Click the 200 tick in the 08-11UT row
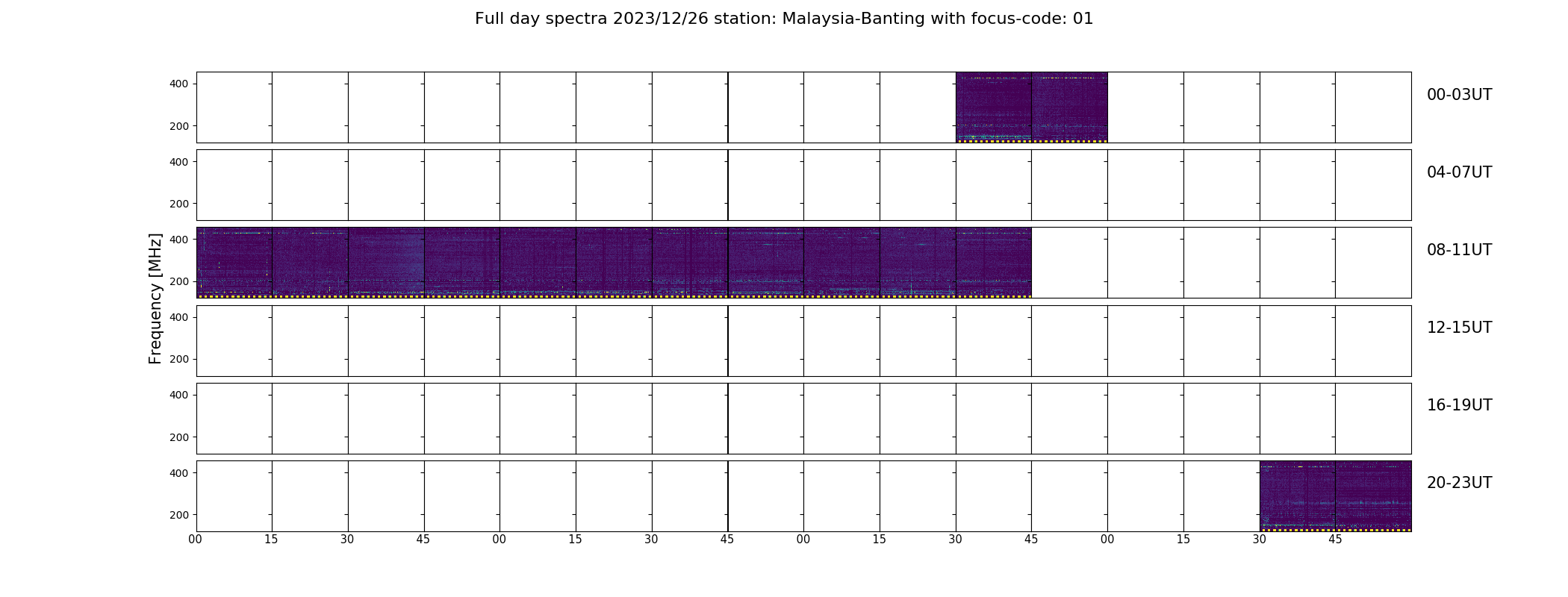Image resolution: width=1568 pixels, height=597 pixels. [x=179, y=281]
